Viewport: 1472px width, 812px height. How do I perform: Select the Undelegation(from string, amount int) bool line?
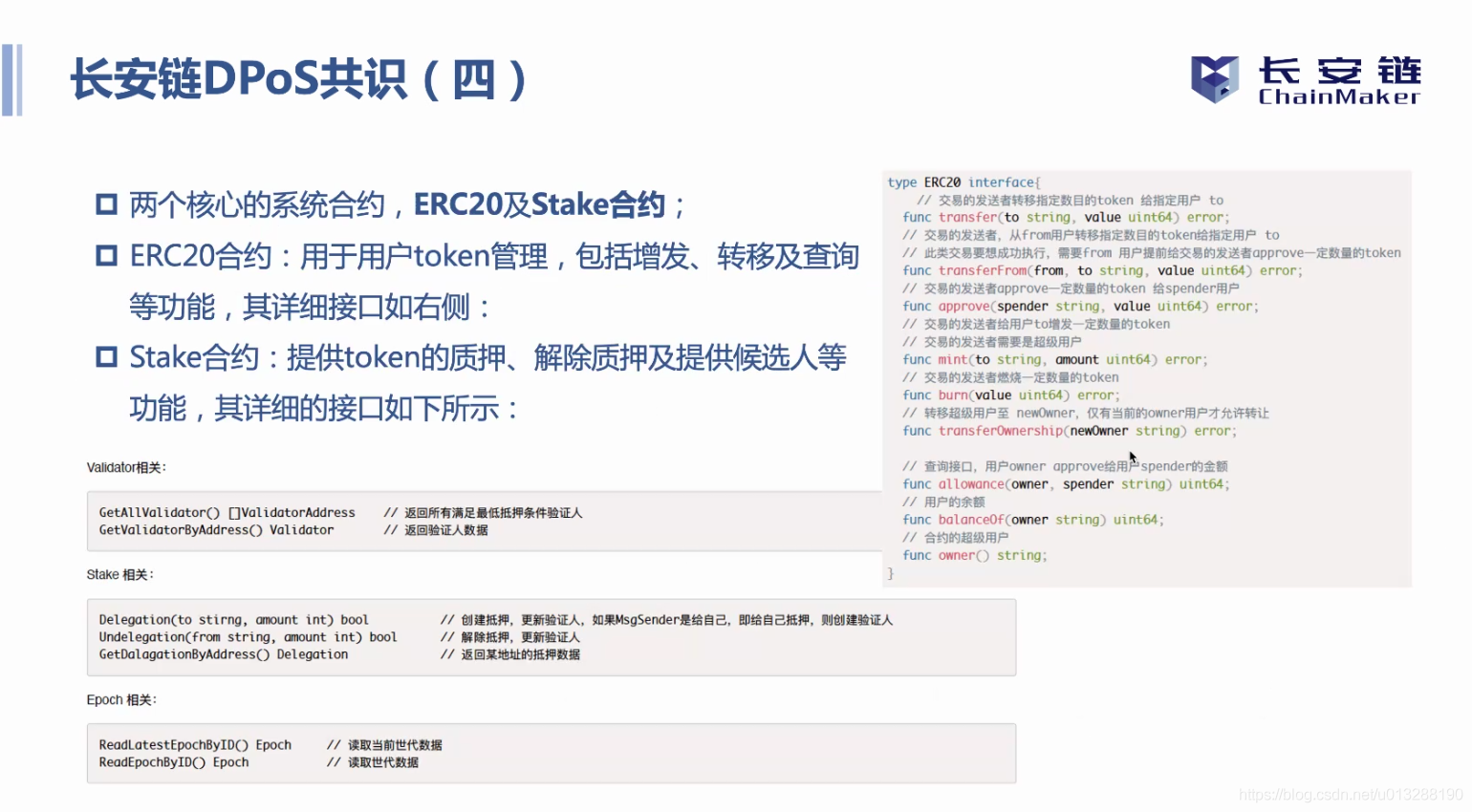[248, 637]
